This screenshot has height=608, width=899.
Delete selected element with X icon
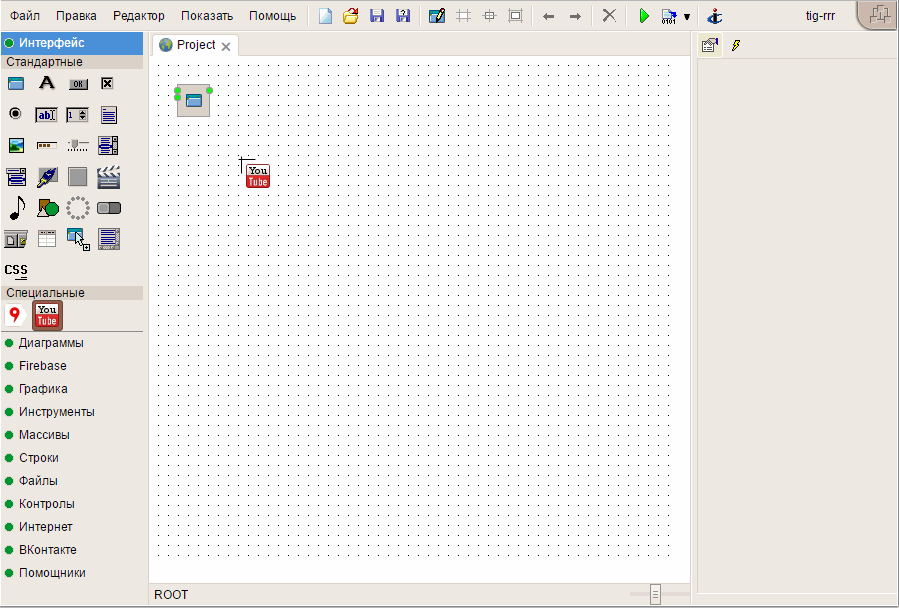(x=609, y=15)
